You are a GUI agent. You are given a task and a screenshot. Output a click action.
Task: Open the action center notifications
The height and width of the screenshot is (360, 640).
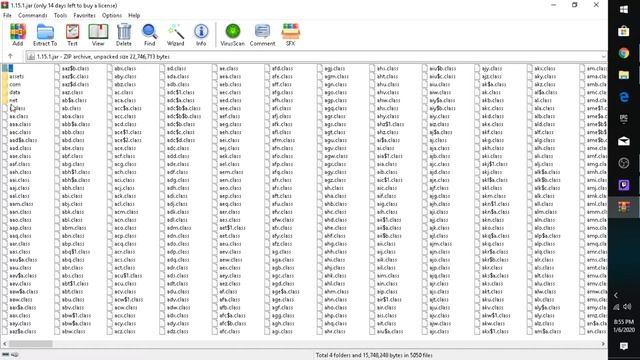(x=624, y=347)
